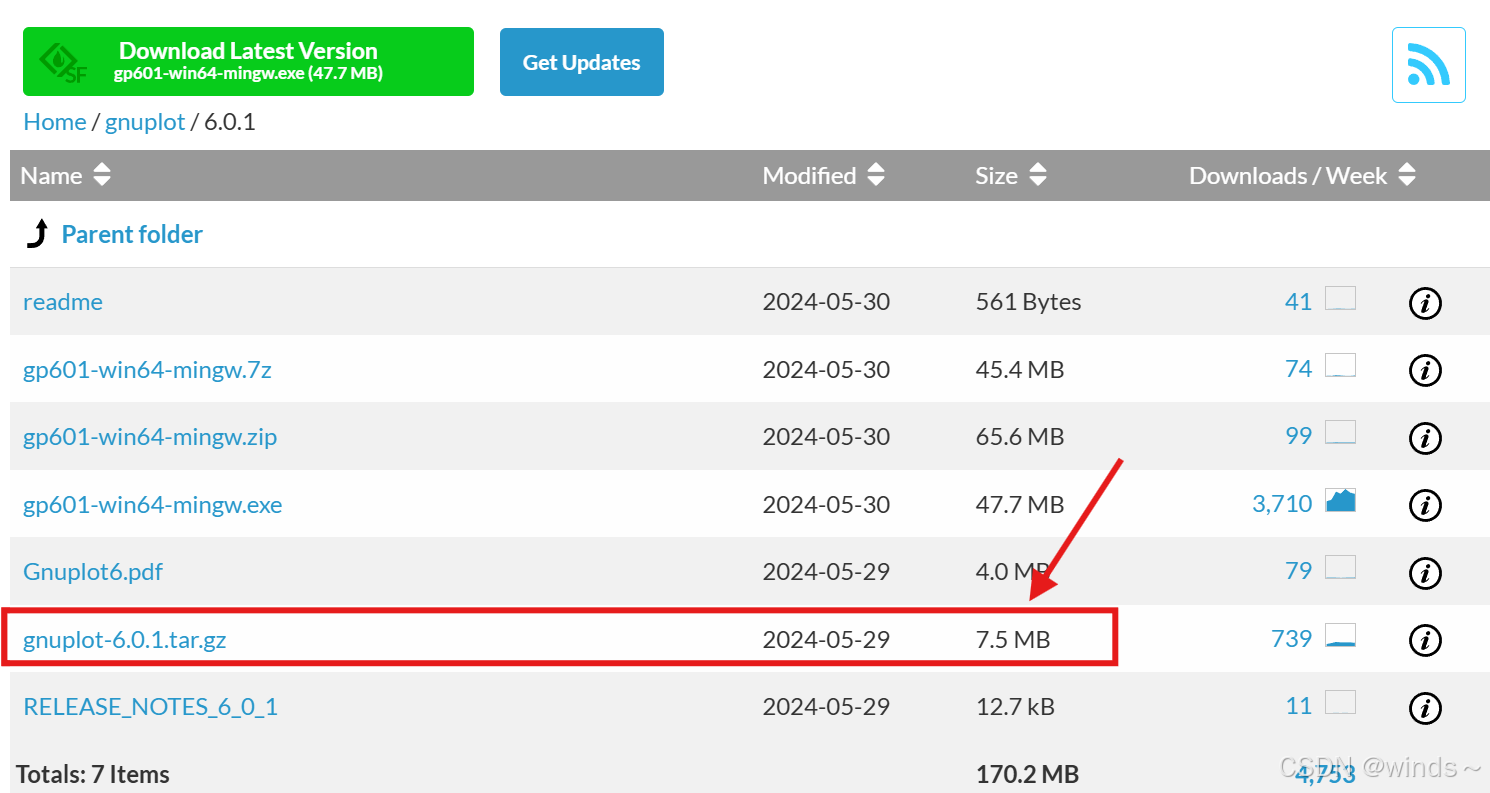Click the Get Updates button
1490x793 pixels.
(582, 62)
